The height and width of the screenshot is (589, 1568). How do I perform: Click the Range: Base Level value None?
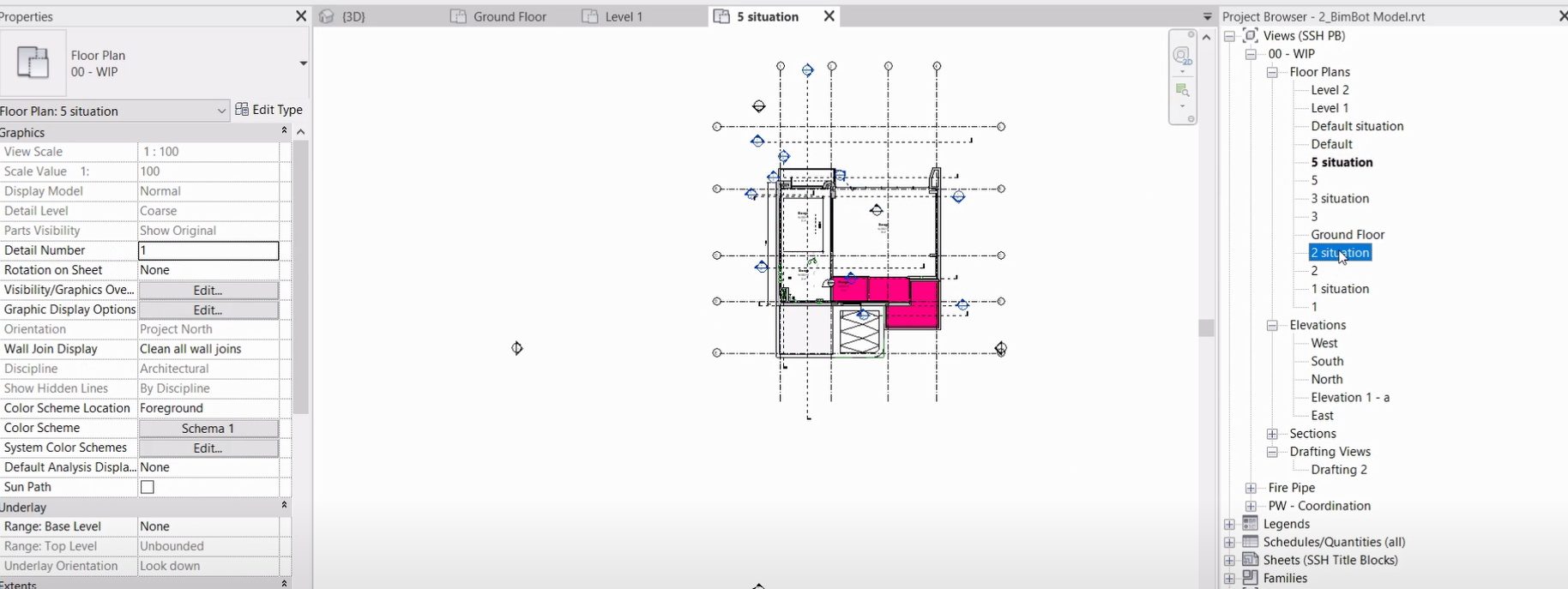(x=208, y=526)
